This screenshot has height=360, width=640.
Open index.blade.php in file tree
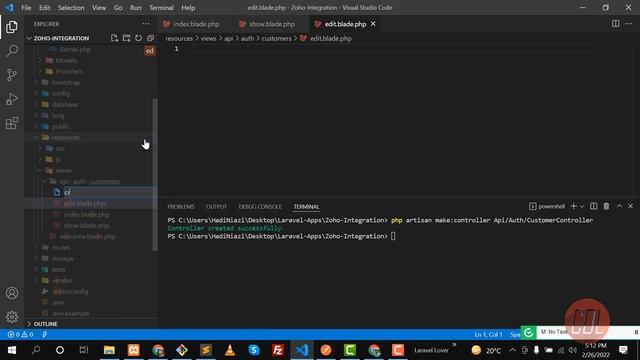tap(87, 215)
